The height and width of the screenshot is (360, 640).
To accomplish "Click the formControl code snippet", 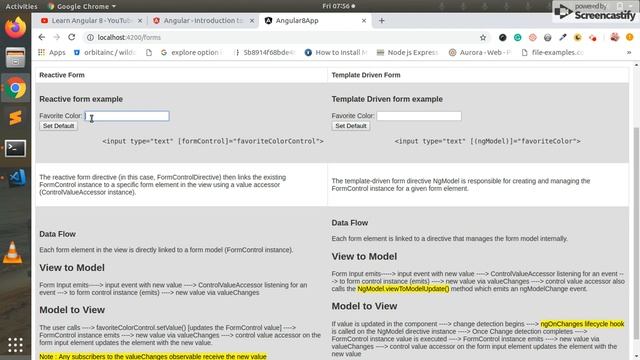I will [213, 141].
